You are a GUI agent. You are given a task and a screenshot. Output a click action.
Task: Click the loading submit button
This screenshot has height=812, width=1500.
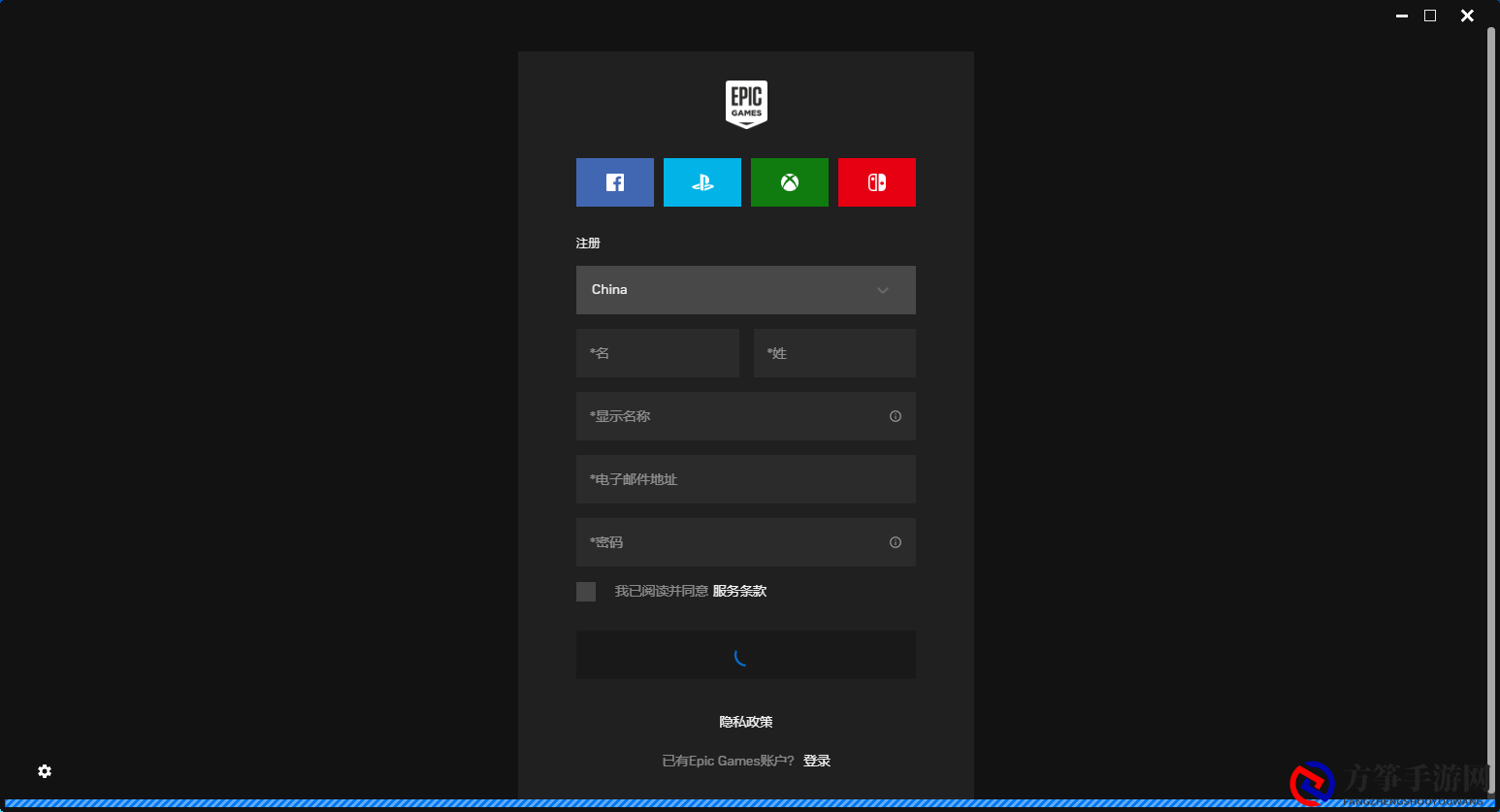coord(746,655)
